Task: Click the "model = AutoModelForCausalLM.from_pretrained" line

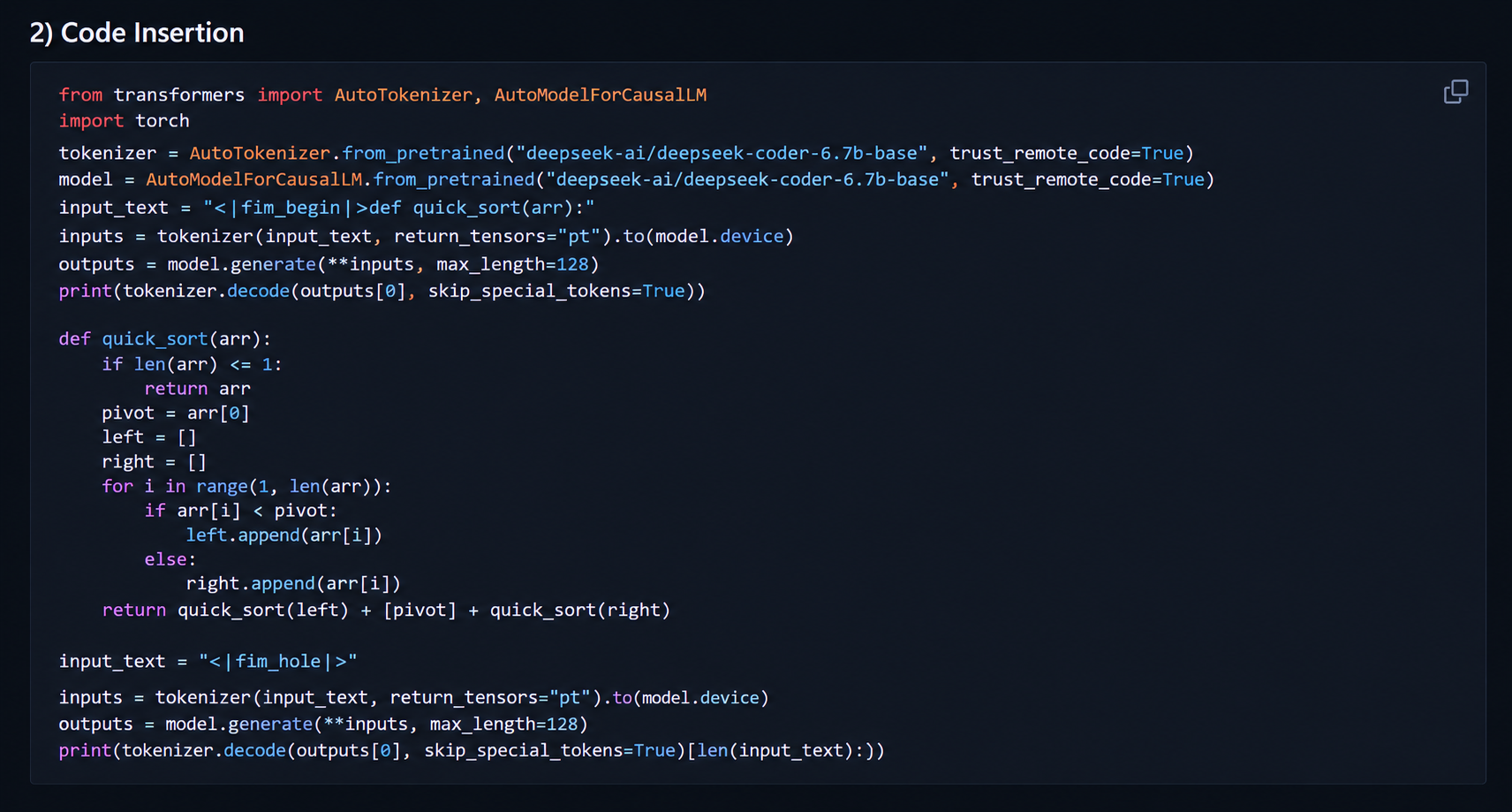Action: coord(637,180)
